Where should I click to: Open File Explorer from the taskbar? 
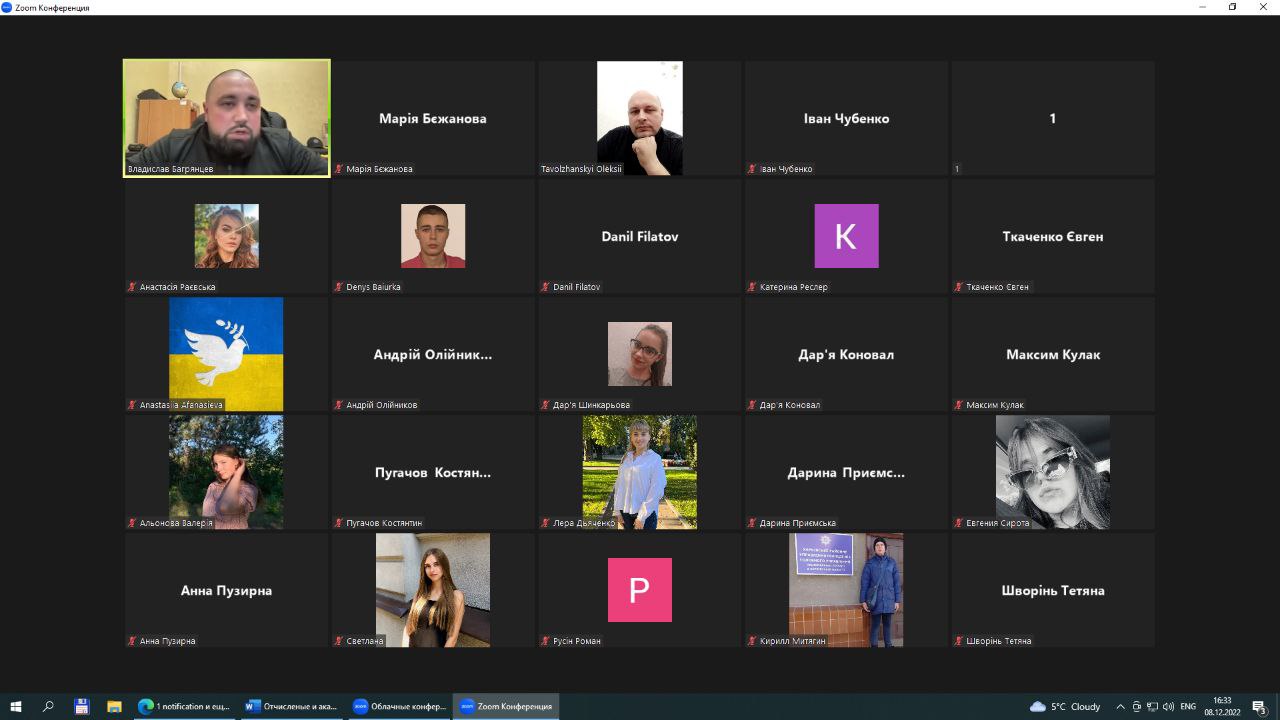click(114, 706)
